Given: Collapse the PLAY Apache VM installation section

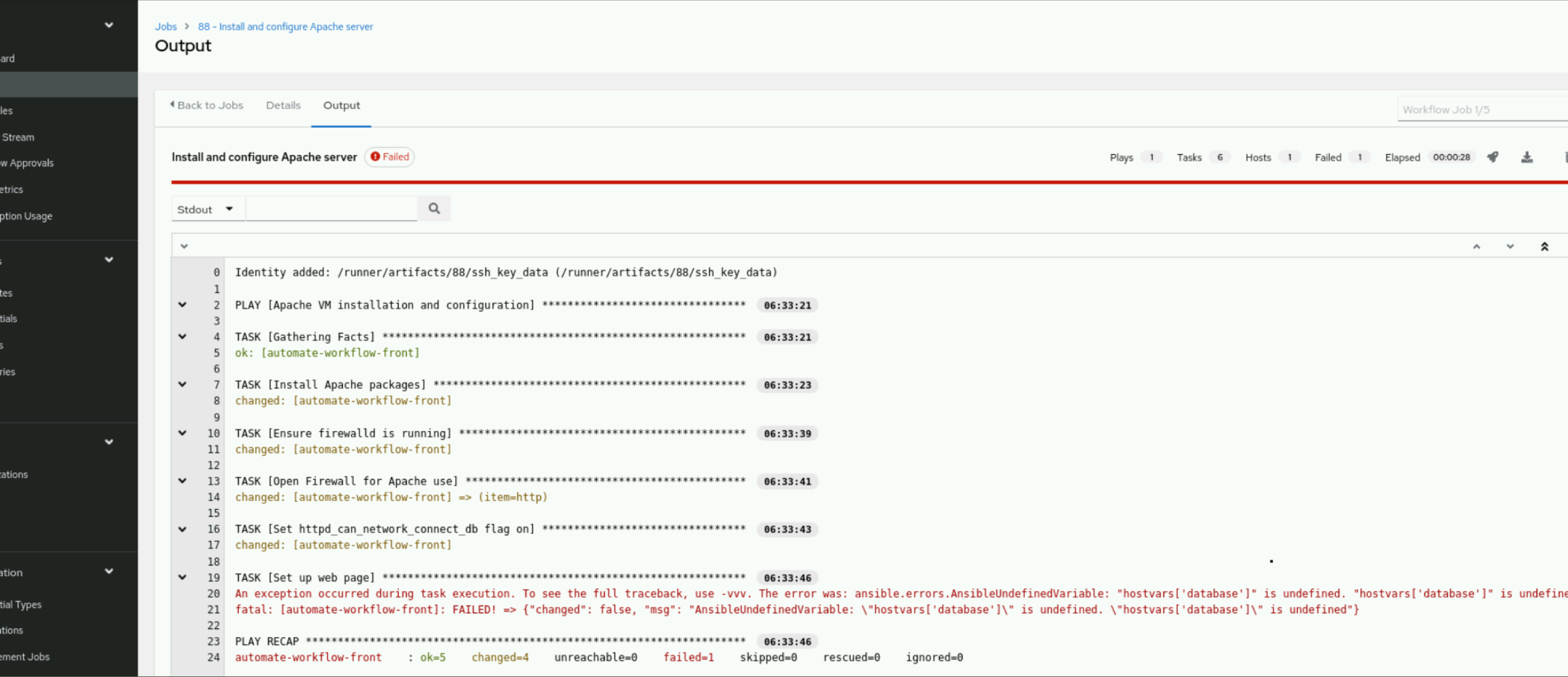Looking at the screenshot, I should [x=182, y=305].
